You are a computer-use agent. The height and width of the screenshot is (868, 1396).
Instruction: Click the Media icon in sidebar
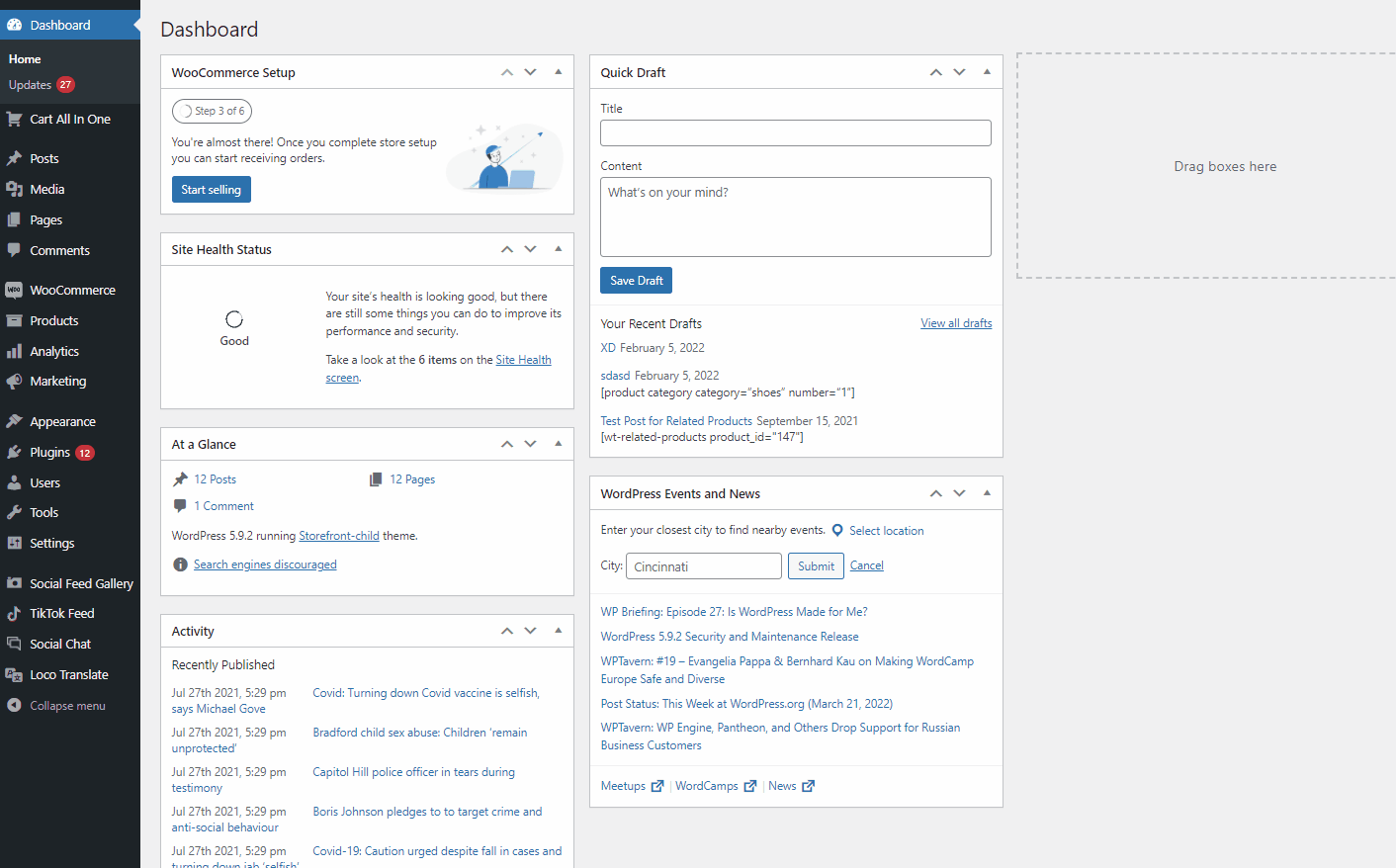(14, 189)
